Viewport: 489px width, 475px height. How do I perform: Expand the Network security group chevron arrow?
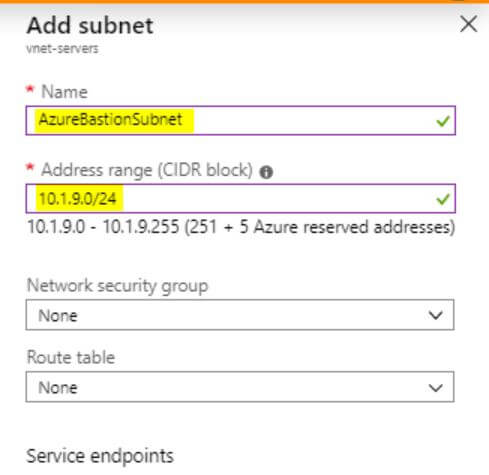[435, 315]
